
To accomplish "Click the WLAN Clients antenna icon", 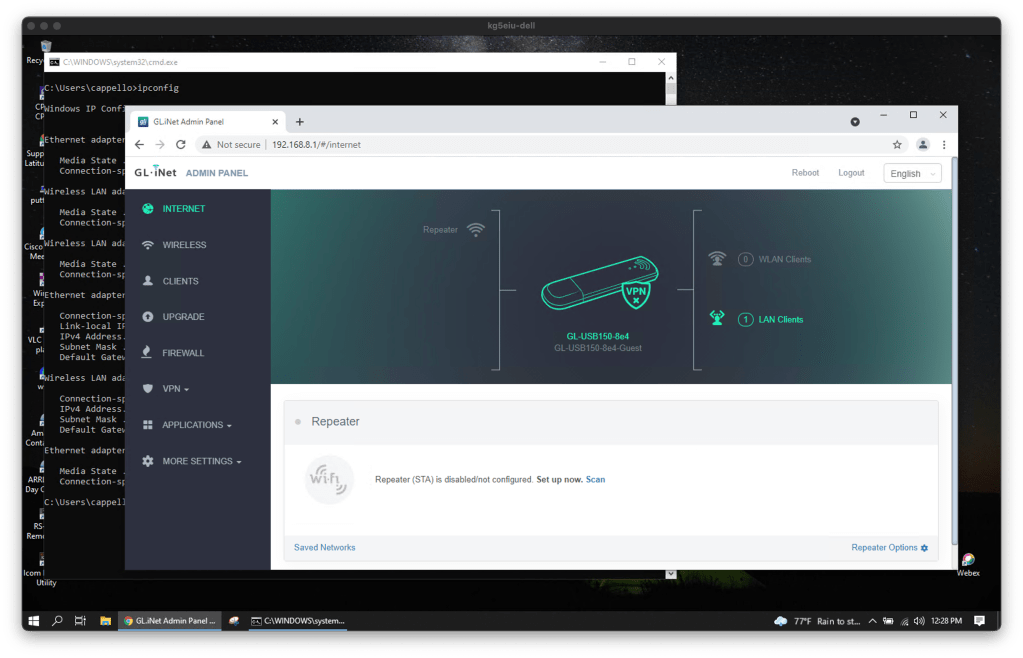I will tap(716, 259).
